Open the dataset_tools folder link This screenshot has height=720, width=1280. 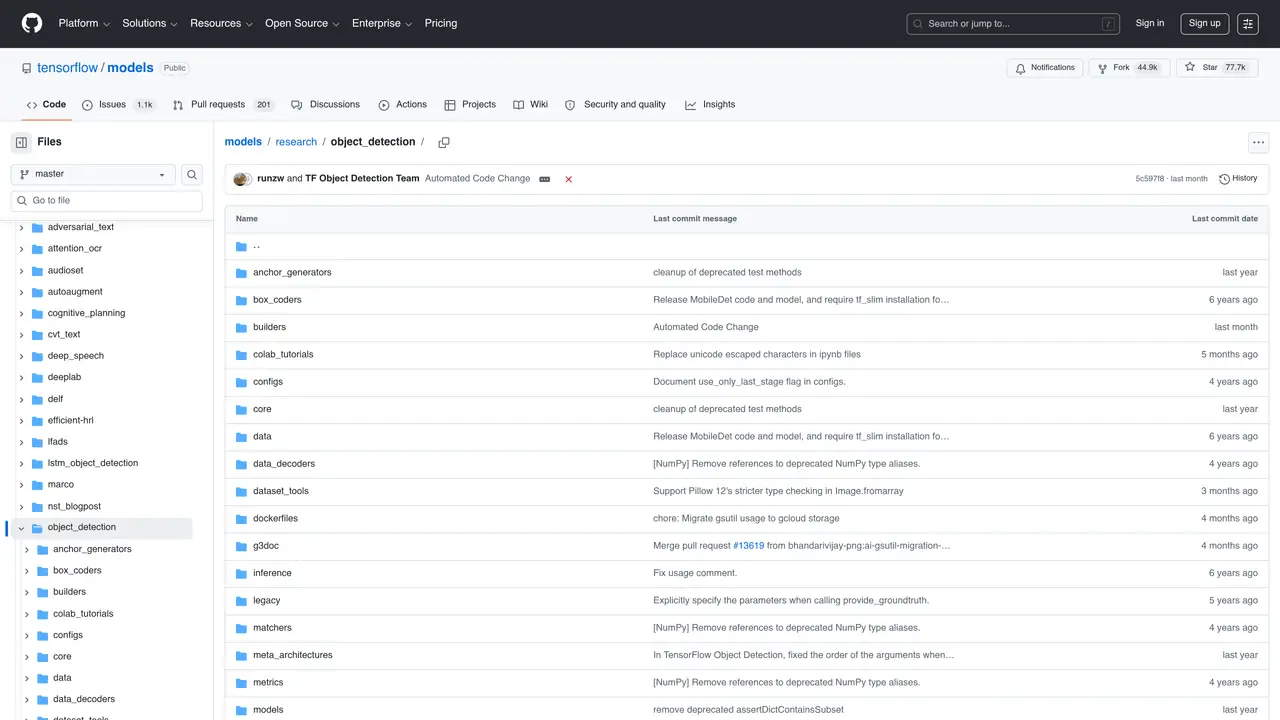pyautogui.click(x=281, y=491)
